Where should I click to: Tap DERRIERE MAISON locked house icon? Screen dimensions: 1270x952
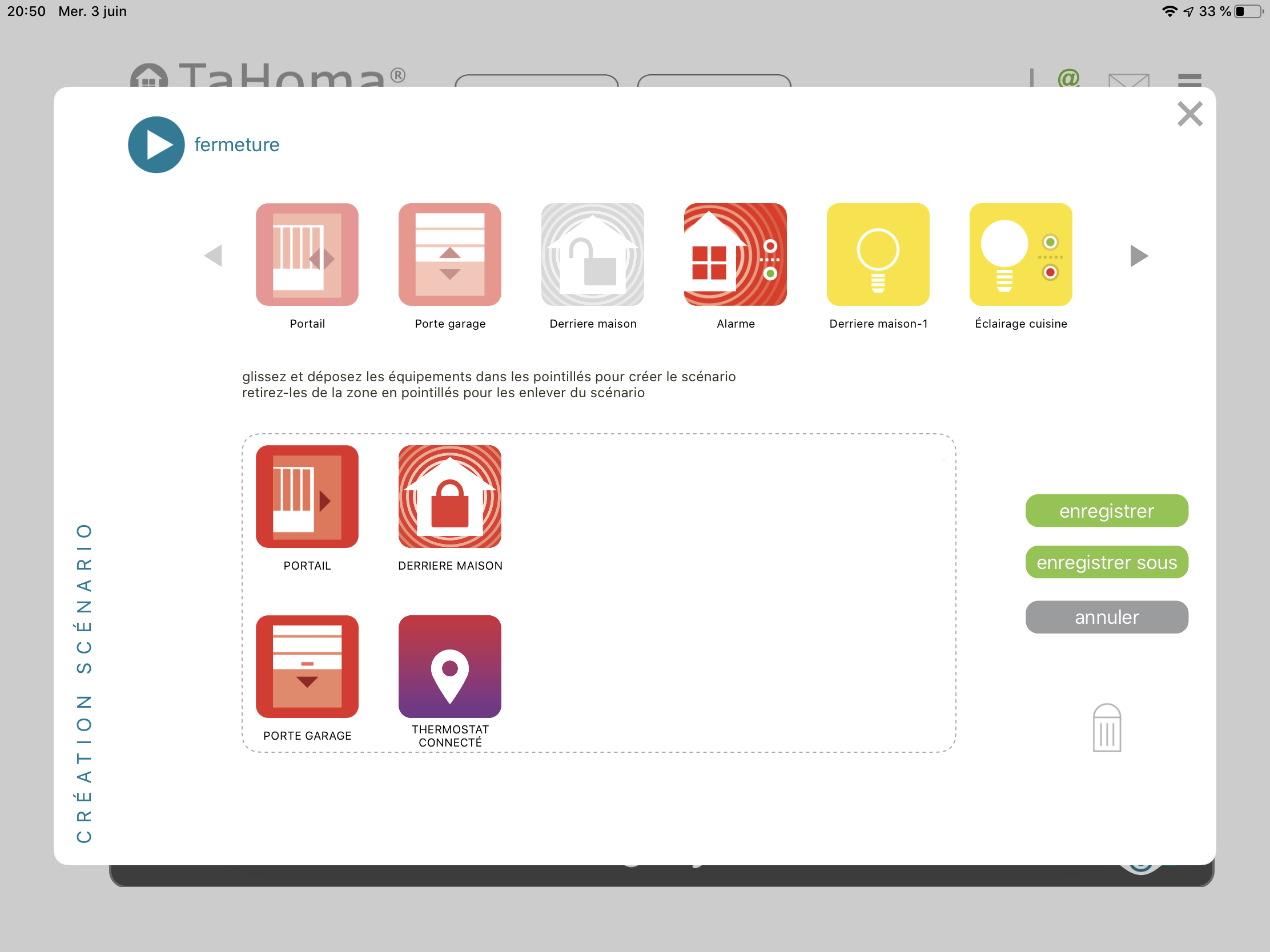[449, 497]
